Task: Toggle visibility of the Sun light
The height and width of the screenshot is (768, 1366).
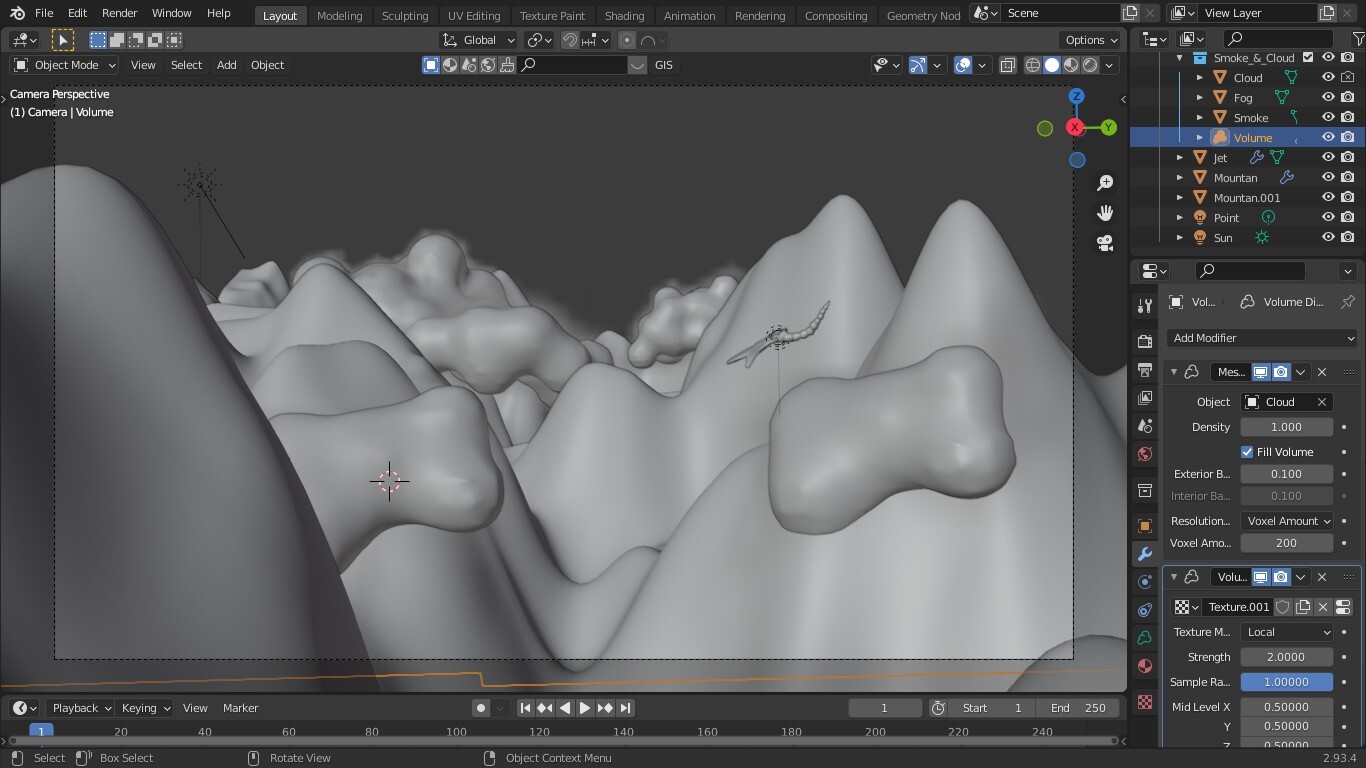Action: click(1328, 238)
